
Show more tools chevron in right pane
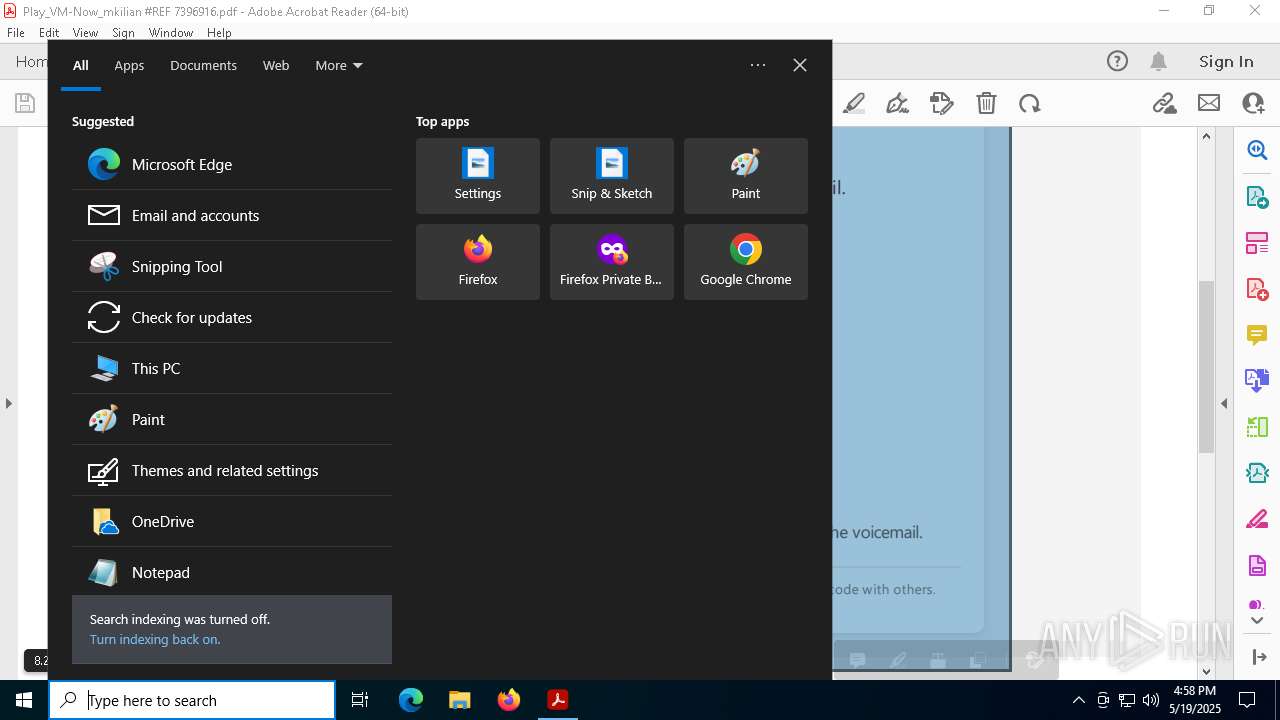tap(1257, 621)
